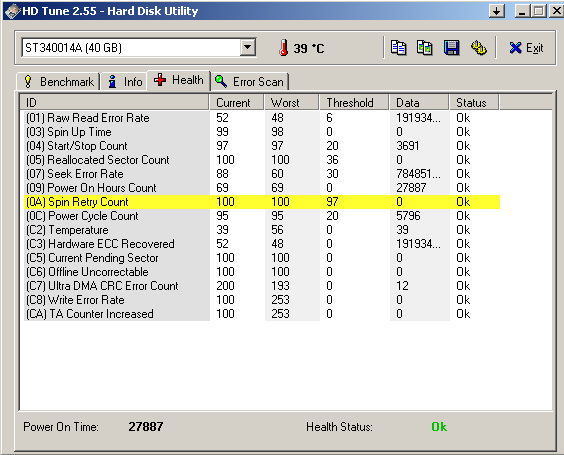Click the Exit button
The height and width of the screenshot is (455, 564).
(x=526, y=48)
